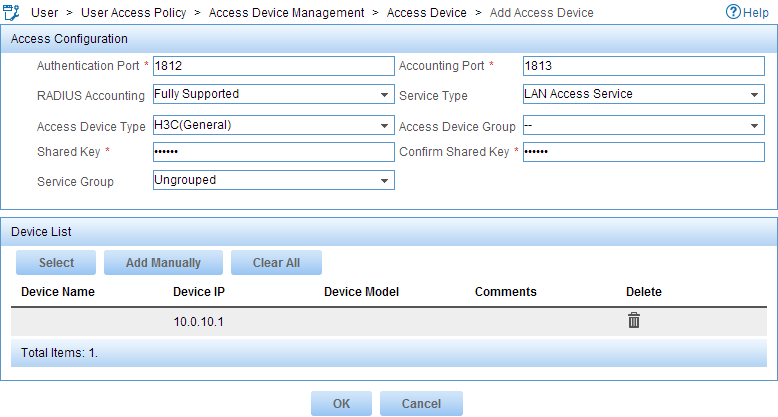Click the navigation icon beside User breadcrumb
This screenshot has width=778, height=417.
pyautogui.click(x=11, y=12)
